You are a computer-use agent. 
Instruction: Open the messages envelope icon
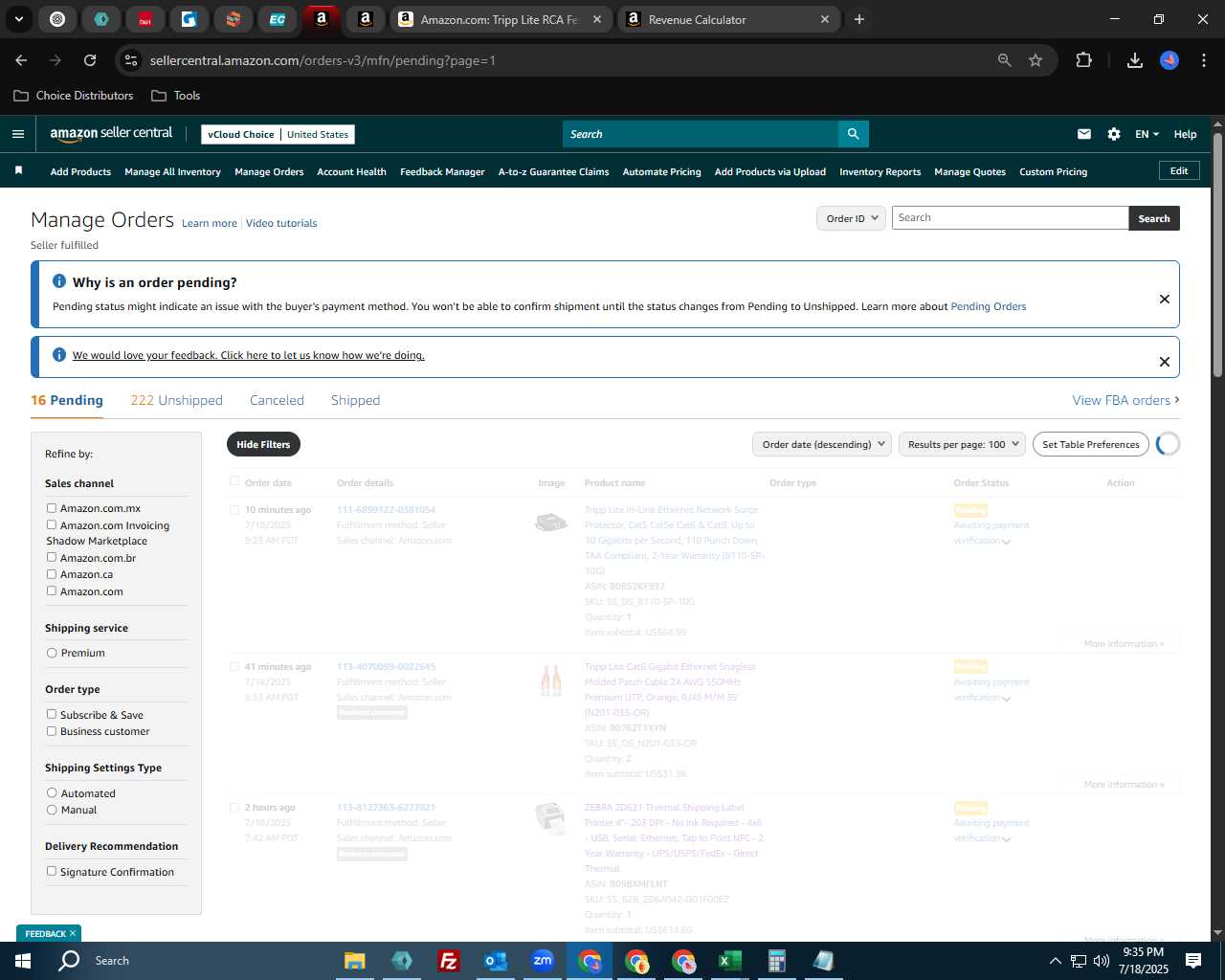coord(1084,134)
